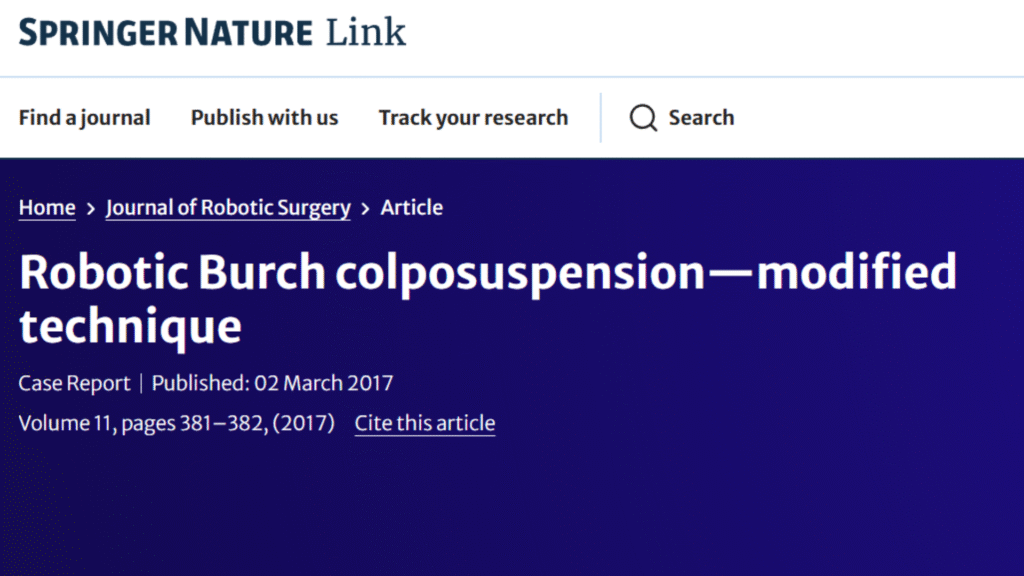1024x576 pixels.
Task: Click the word technique in the title
Action: [130, 326]
